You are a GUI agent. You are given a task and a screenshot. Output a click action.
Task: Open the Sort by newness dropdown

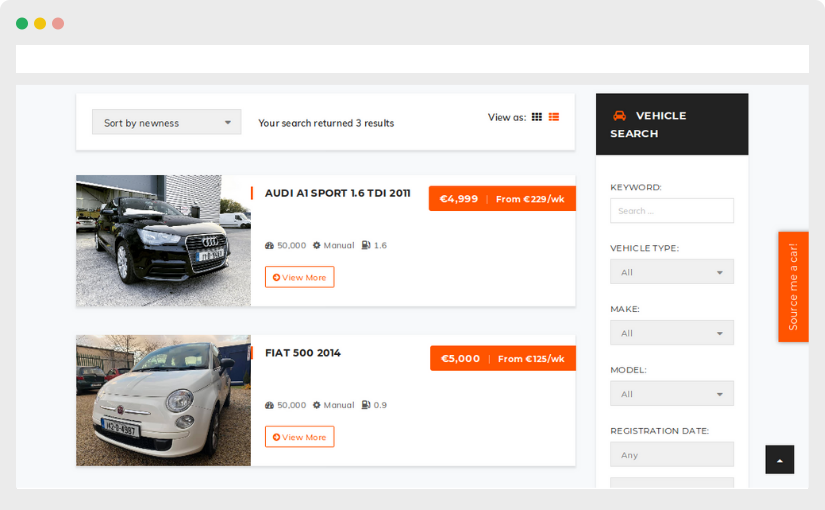[166, 122]
